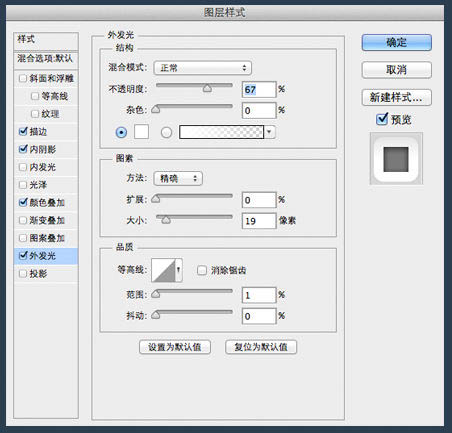The height and width of the screenshot is (433, 452).
Task: Enable the 消除锯齿 checkbox
Action: (x=202, y=270)
